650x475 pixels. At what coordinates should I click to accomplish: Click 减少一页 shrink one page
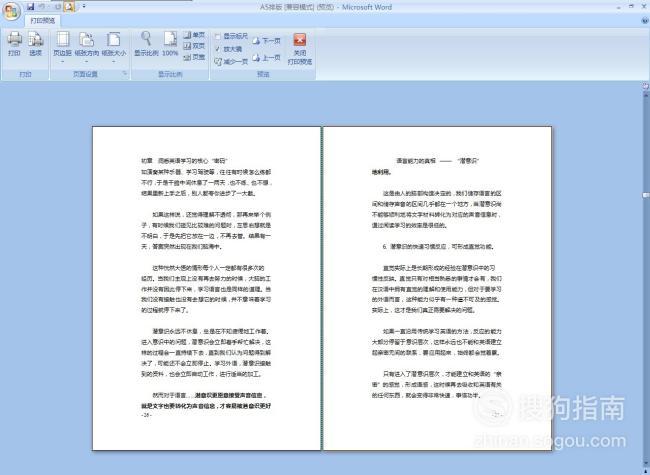coord(231,62)
